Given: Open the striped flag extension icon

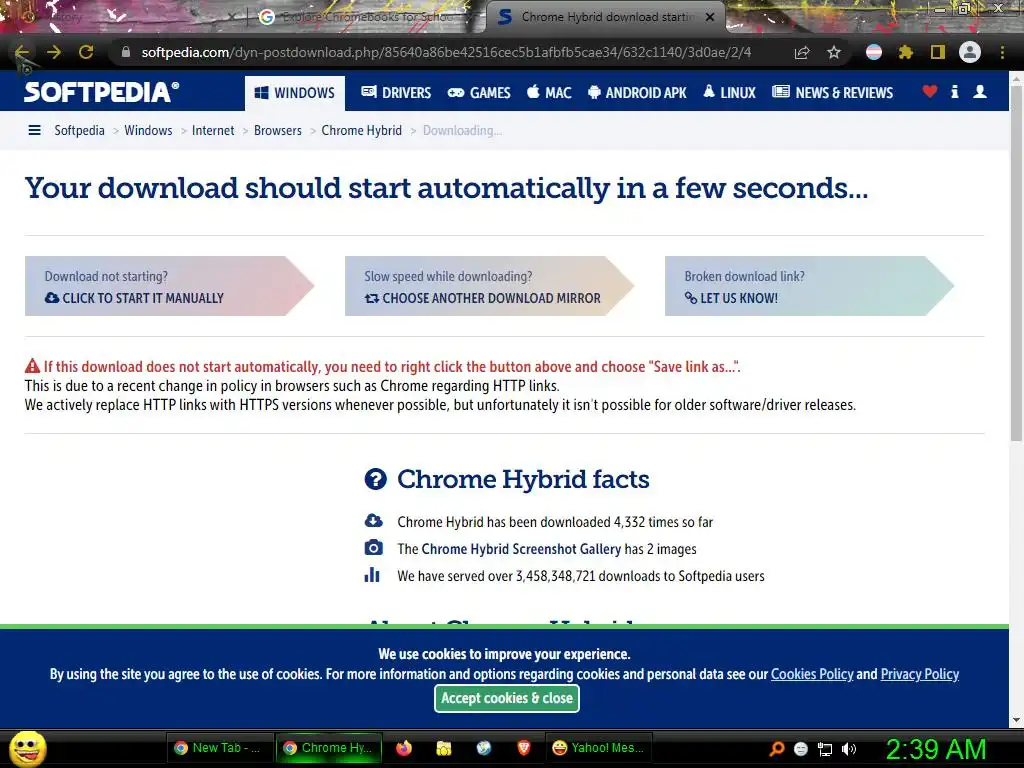Looking at the screenshot, I should pos(874,52).
